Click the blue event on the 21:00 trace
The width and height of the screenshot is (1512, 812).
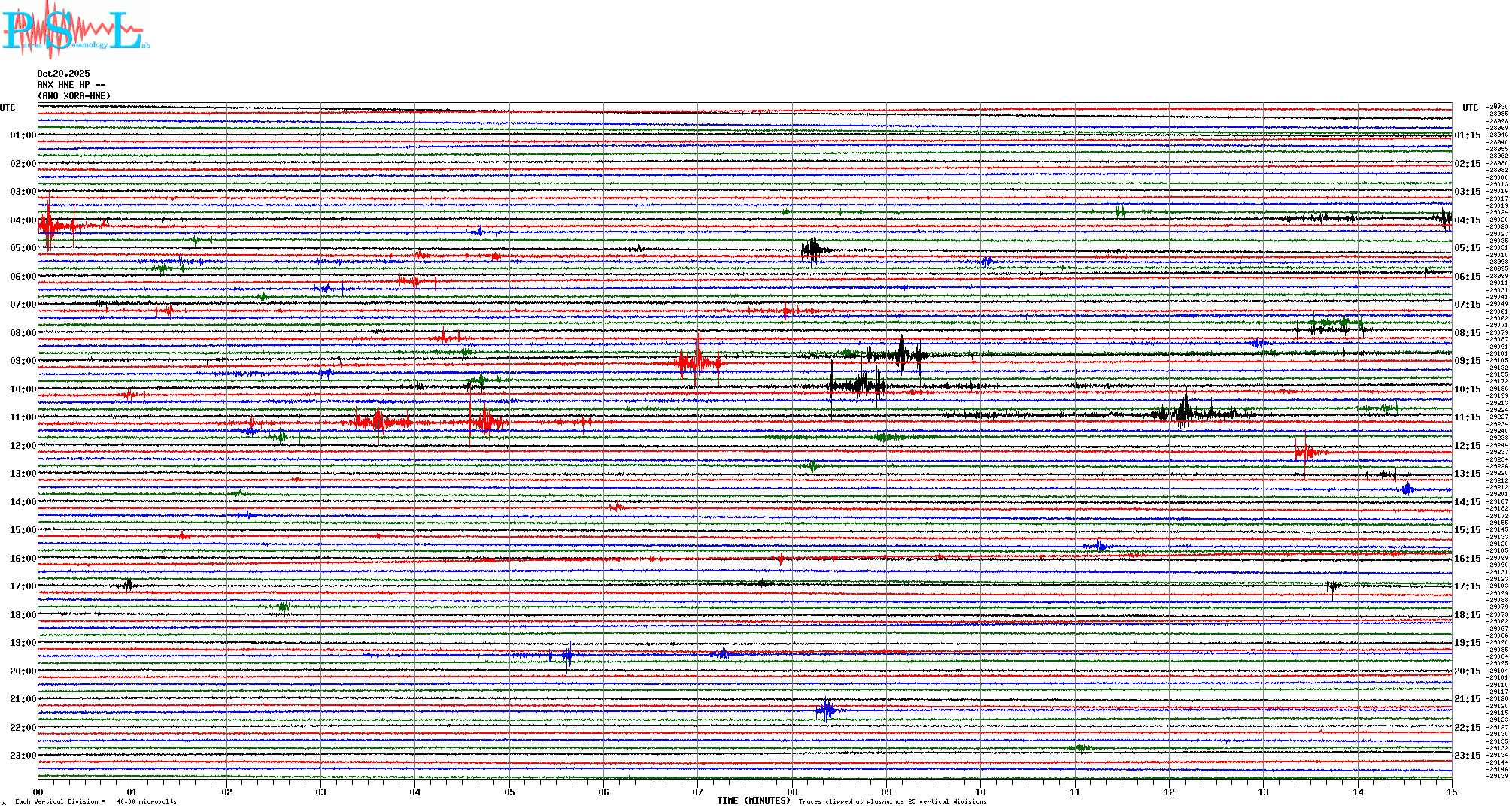(x=826, y=710)
